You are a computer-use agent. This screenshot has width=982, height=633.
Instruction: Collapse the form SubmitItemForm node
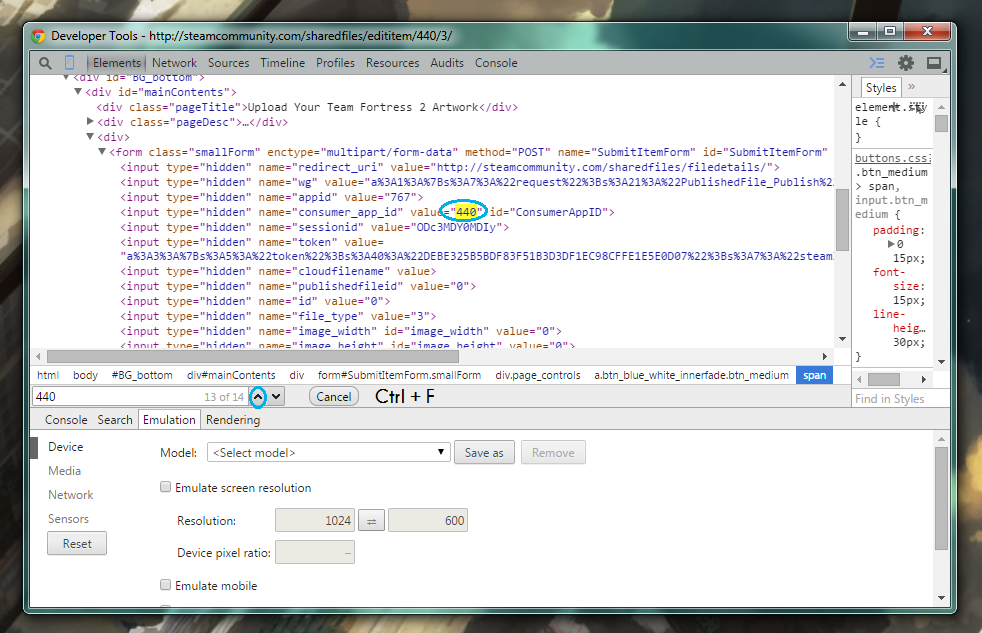102,152
